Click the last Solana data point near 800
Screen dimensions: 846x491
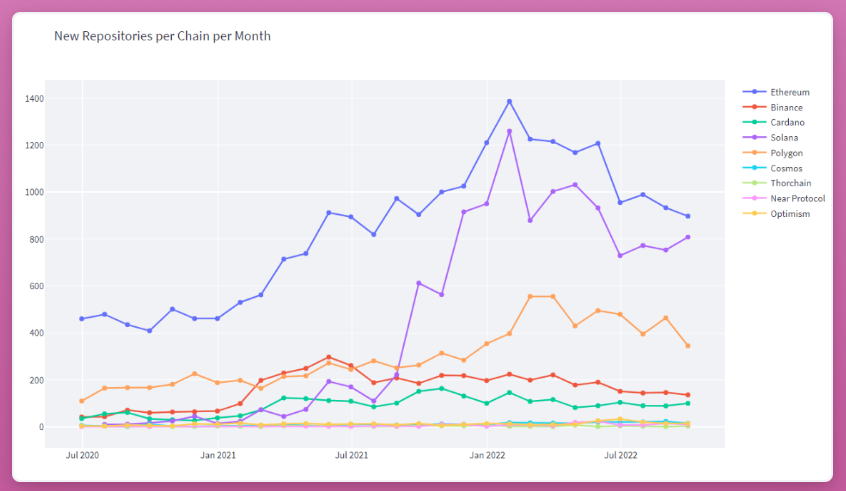tap(688, 237)
